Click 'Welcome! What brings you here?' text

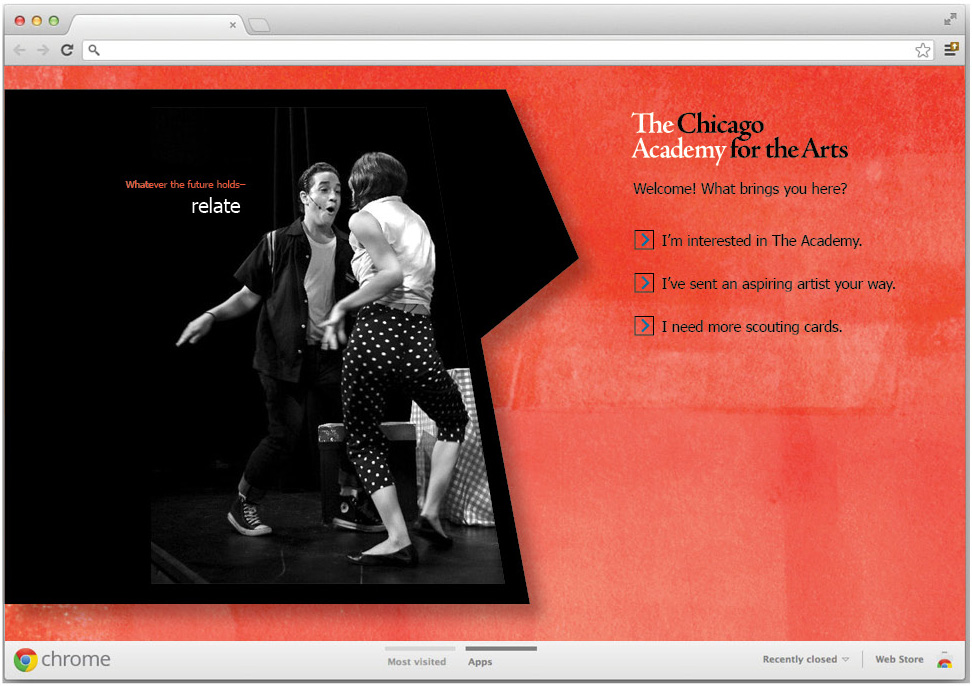[740, 188]
